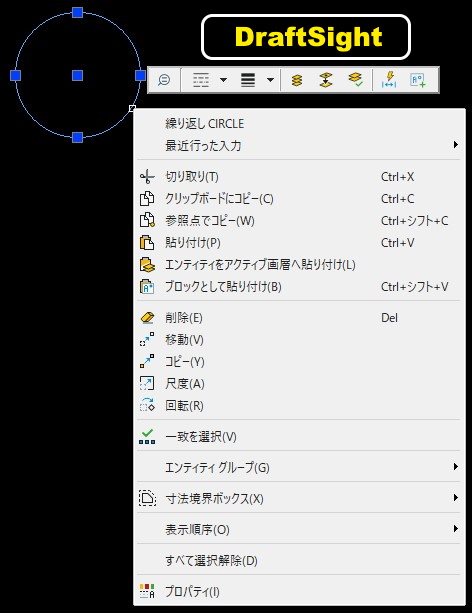This screenshot has height=613, width=472.
Task: Click the zoom icon in the floating toolbar
Action: tap(164, 80)
